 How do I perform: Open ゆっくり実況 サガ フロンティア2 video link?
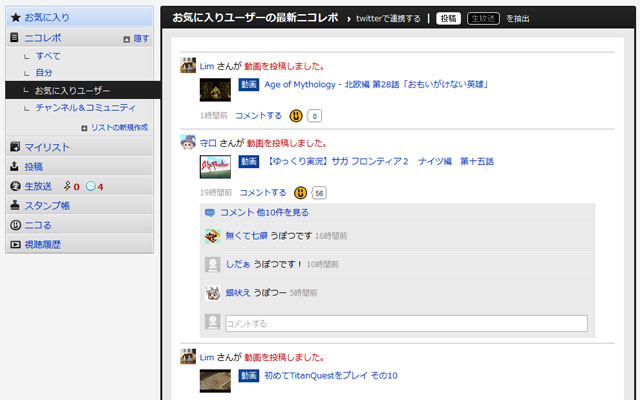[x=380, y=161]
